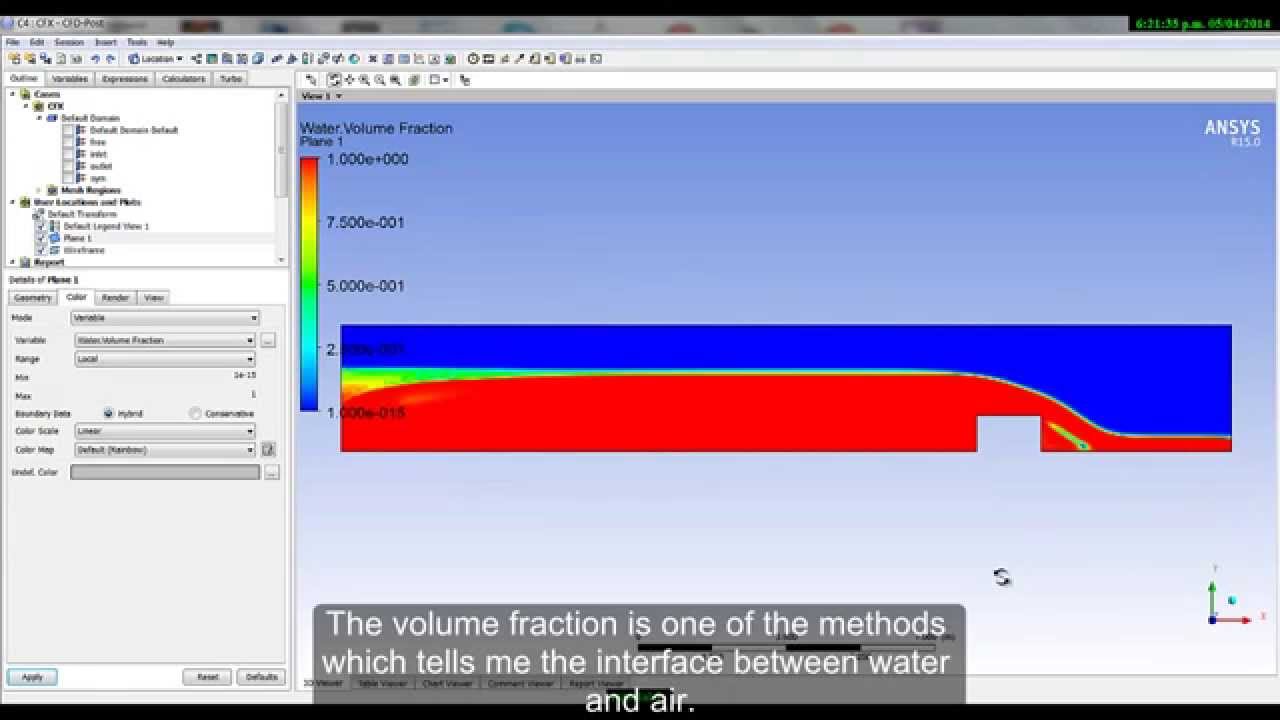
Task: Select the Hybrid radio button
Action: 108,413
